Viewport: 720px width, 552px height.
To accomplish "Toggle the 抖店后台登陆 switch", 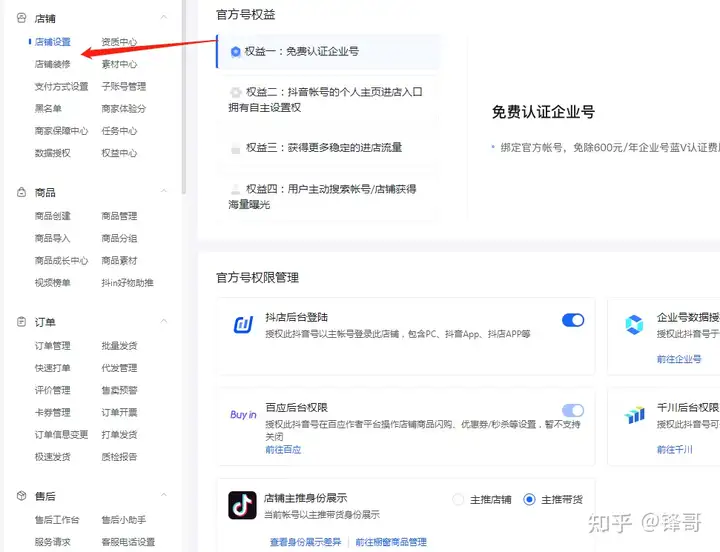I will (x=573, y=320).
